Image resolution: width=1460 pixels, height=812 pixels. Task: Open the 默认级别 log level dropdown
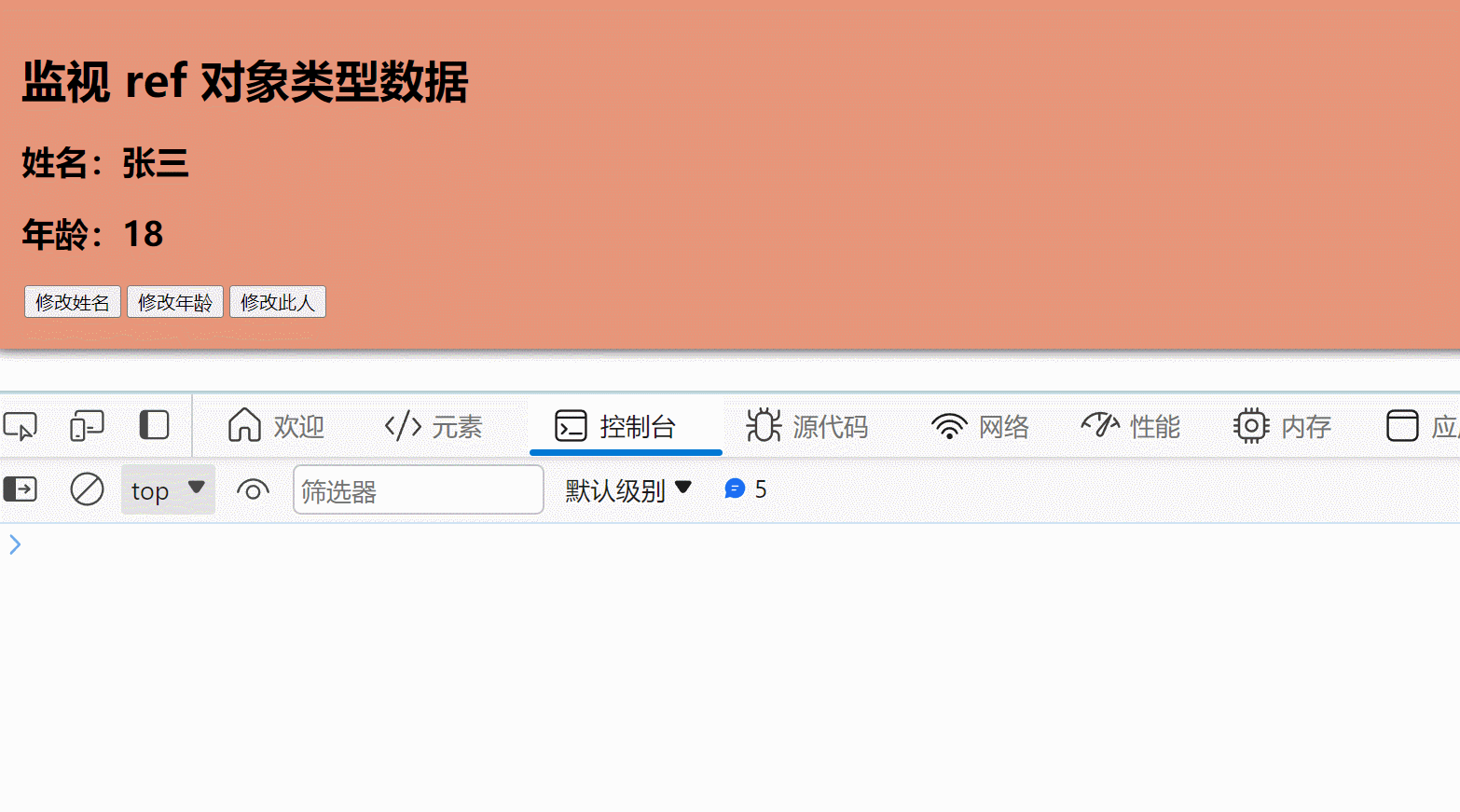628,489
